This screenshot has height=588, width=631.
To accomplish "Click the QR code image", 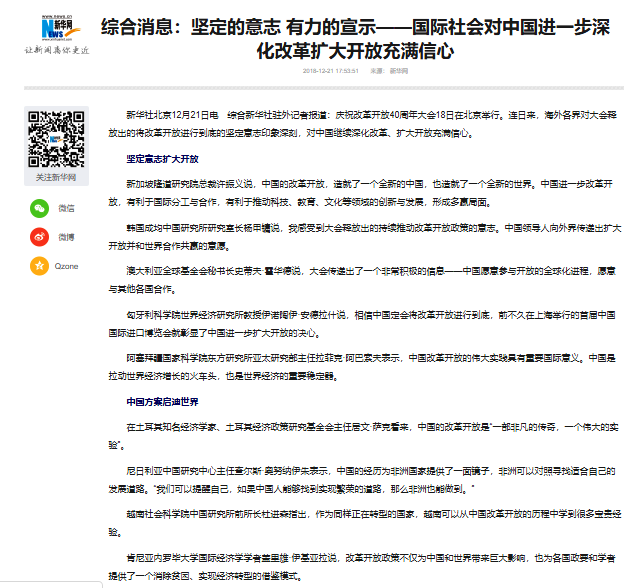I will point(56,139).
